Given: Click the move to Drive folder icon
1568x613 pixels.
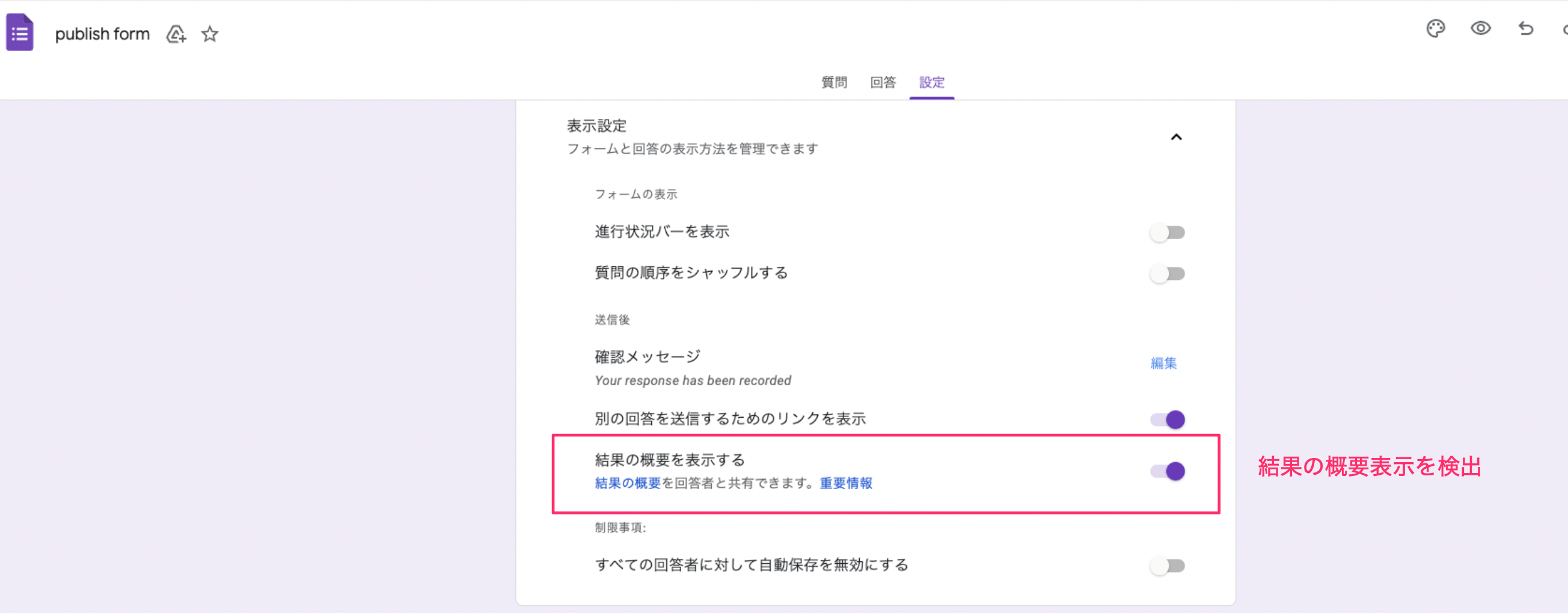Looking at the screenshot, I should click(x=177, y=34).
